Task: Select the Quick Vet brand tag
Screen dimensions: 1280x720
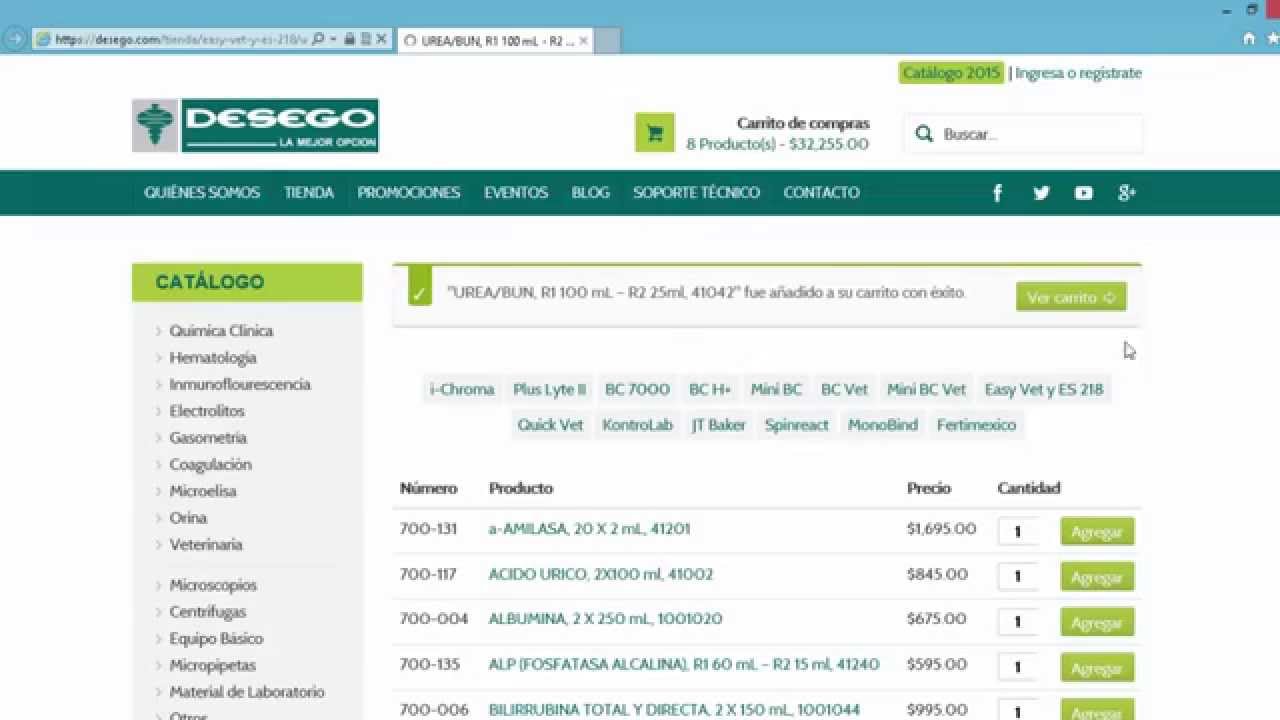Action: click(x=550, y=425)
